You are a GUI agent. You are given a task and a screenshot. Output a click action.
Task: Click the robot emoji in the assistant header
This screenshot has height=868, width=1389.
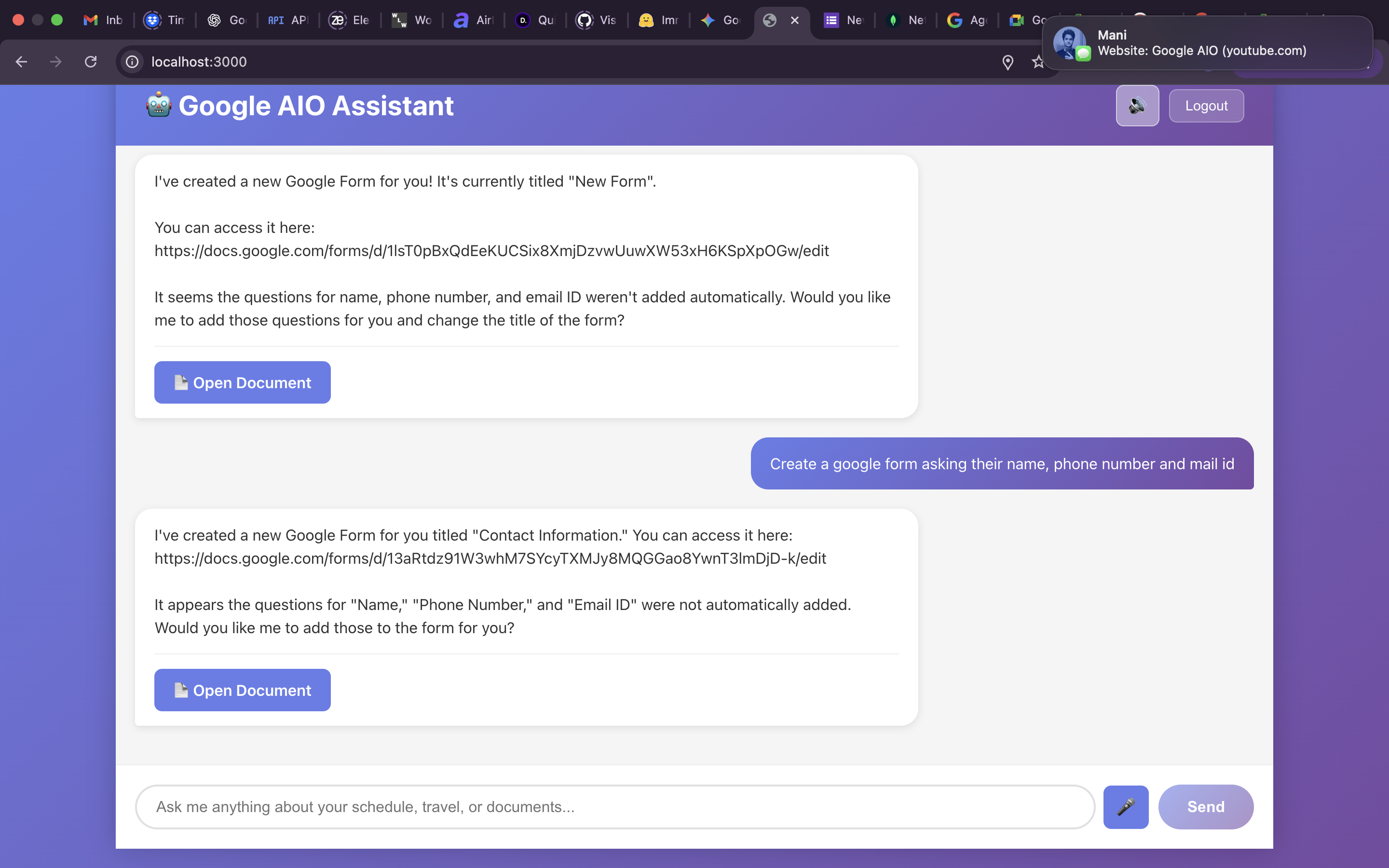coord(158,106)
